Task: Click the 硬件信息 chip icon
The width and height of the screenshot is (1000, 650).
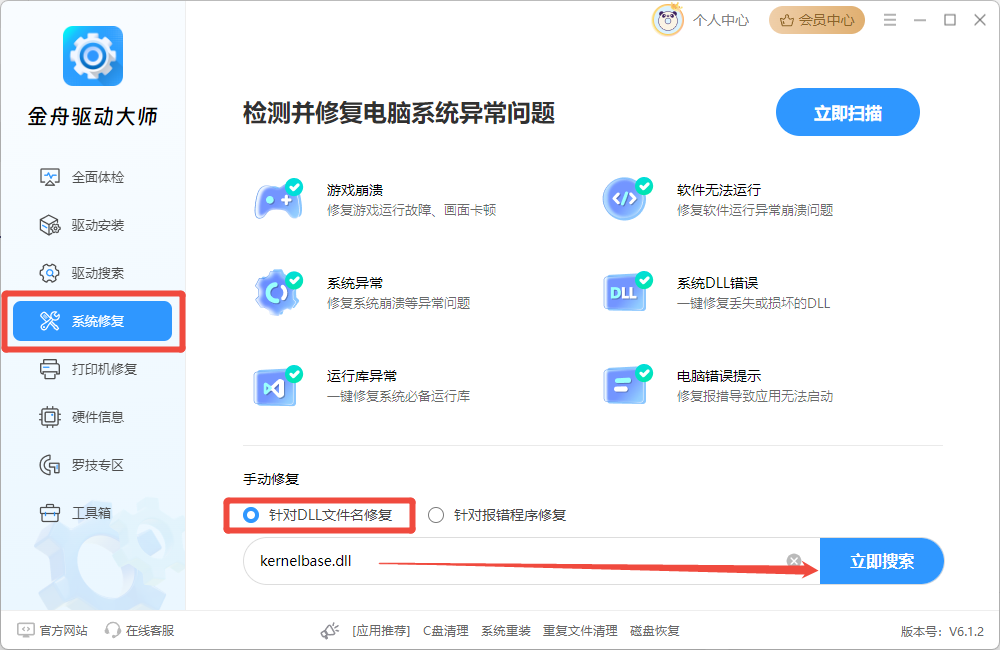Action: pyautogui.click(x=50, y=417)
